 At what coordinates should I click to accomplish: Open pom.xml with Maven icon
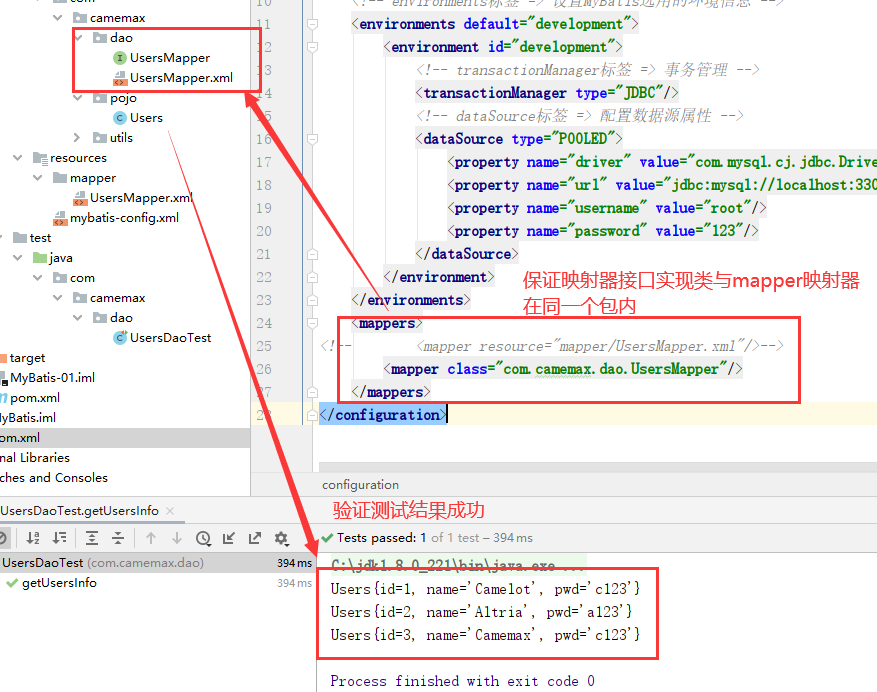click(35, 398)
